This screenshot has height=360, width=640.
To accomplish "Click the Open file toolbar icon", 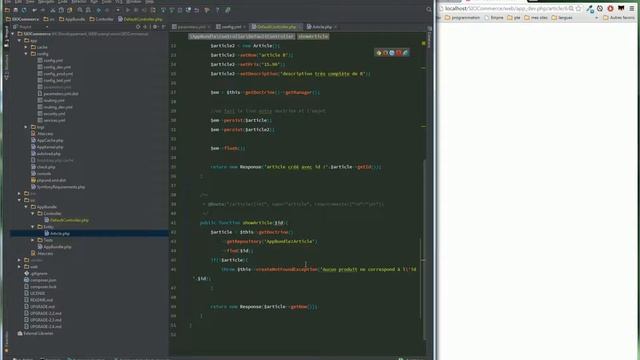I will point(7,10).
